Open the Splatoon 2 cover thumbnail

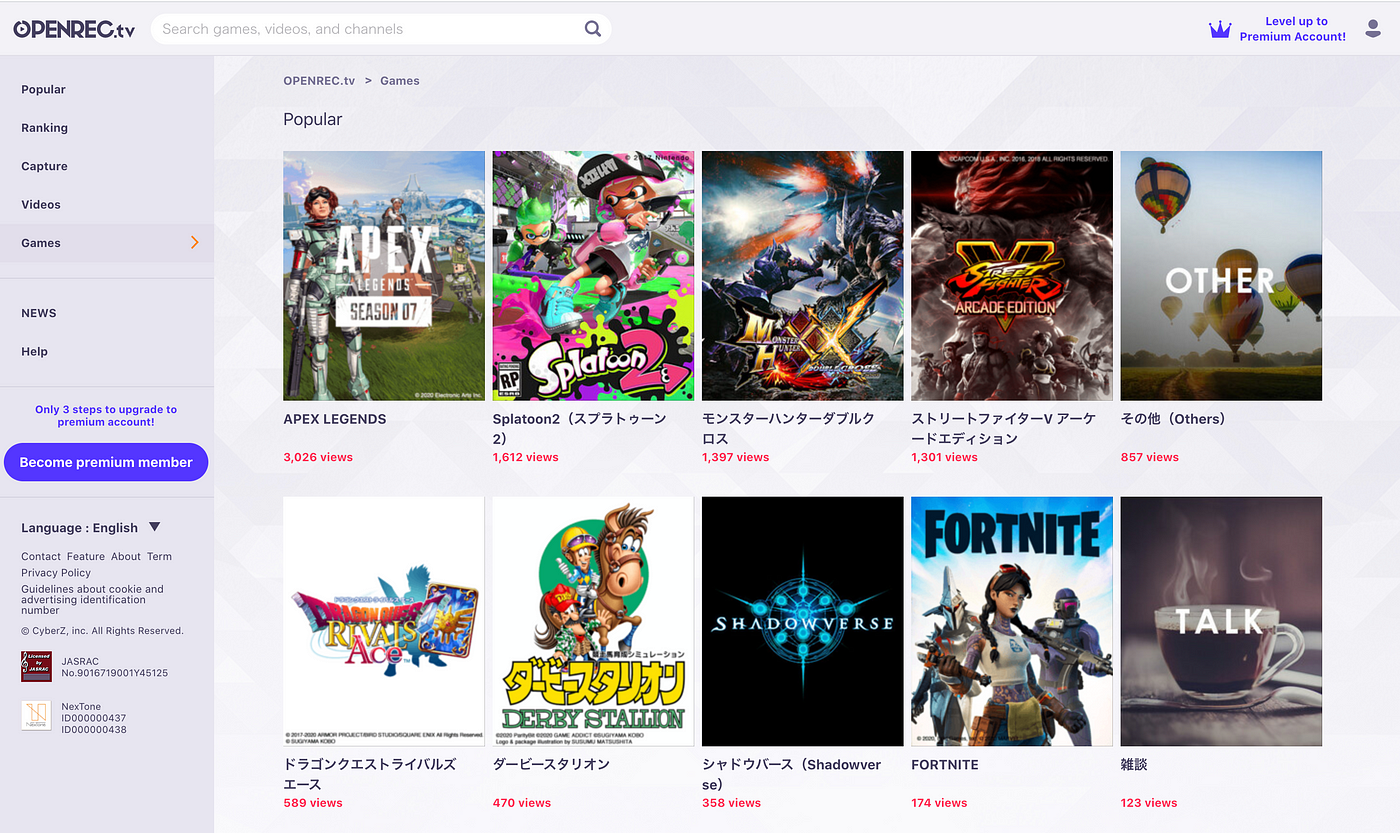click(593, 276)
